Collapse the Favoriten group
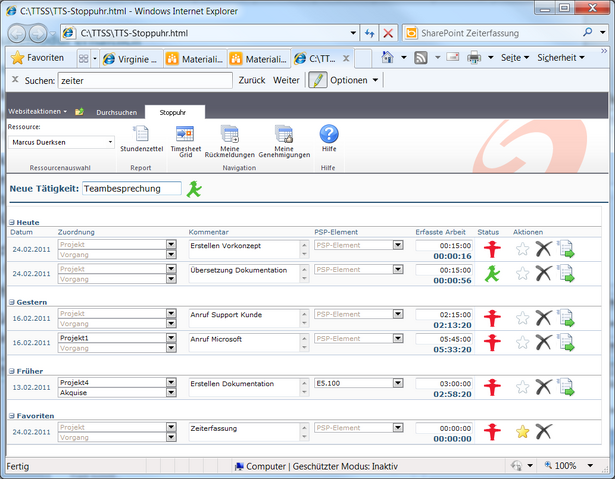Viewport: 615px width, 479px height. click(12, 416)
